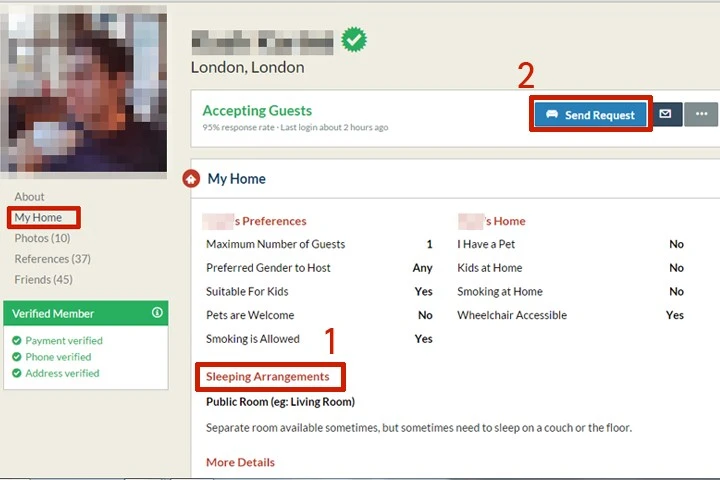Click the blurred profile name heading
This screenshot has height=480, width=720.
click(x=263, y=42)
